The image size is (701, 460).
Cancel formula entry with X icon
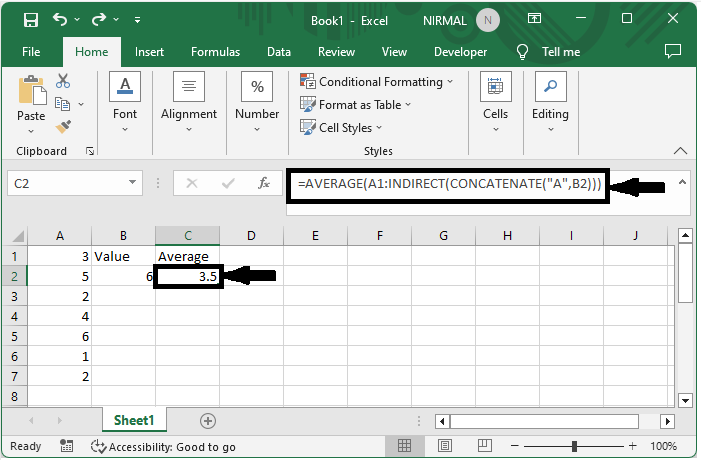pos(192,183)
